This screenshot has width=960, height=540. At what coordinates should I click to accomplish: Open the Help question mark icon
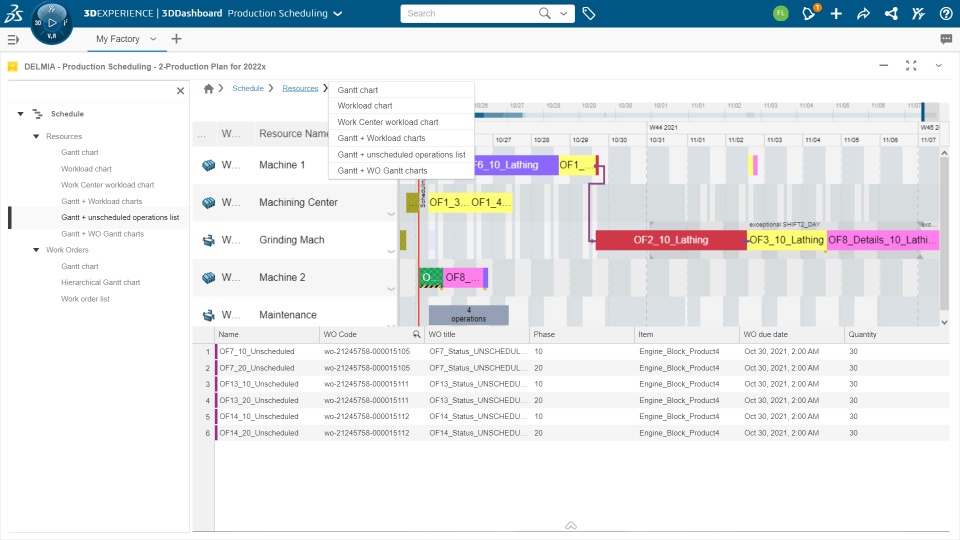coord(946,13)
